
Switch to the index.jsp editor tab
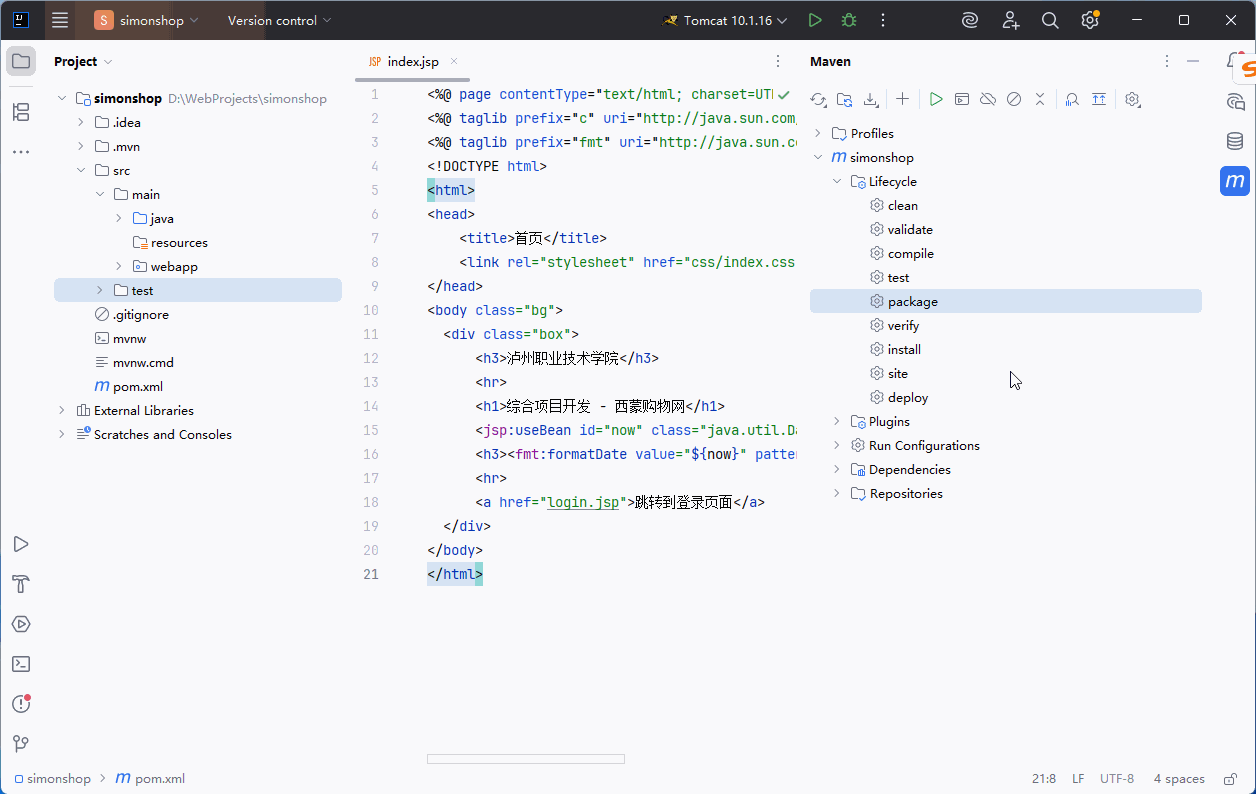coord(413,61)
